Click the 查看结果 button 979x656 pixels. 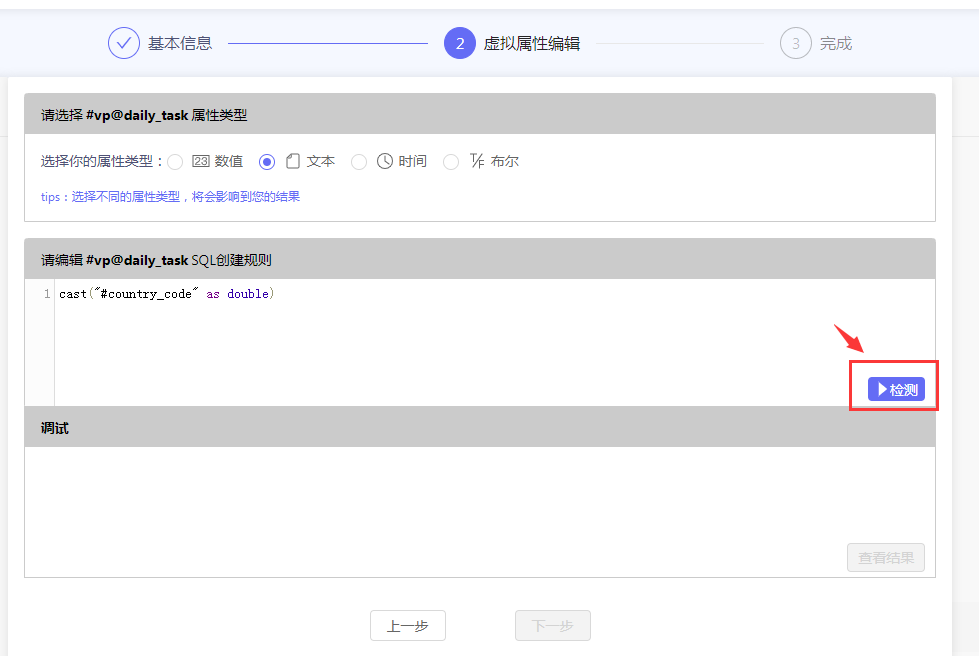click(885, 558)
